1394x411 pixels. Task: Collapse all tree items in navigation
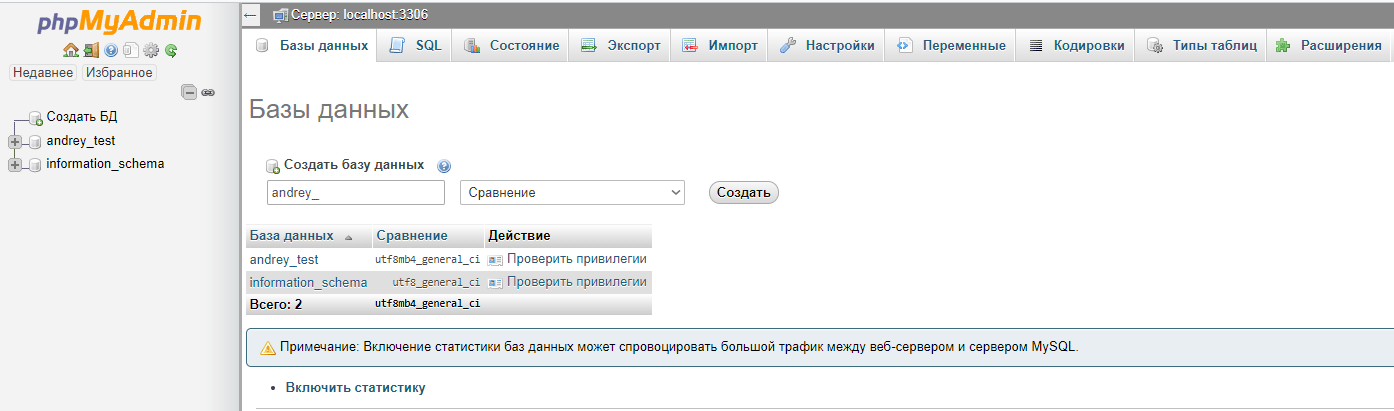point(189,92)
